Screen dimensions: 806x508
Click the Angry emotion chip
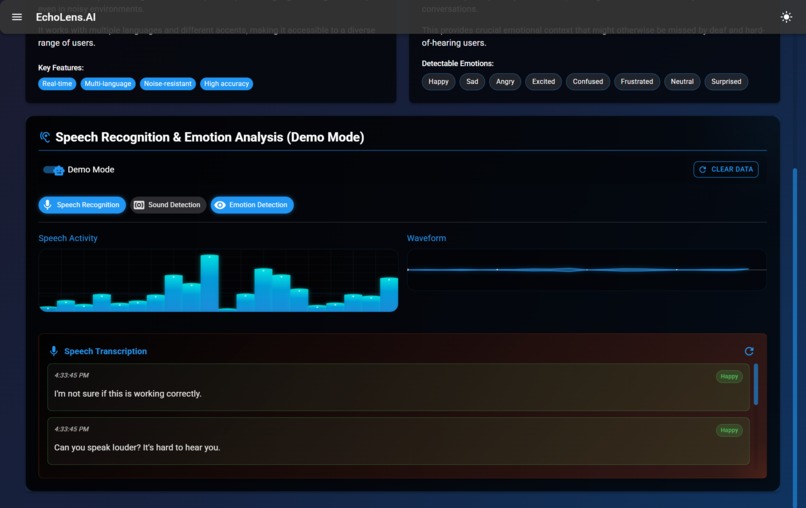(505, 82)
